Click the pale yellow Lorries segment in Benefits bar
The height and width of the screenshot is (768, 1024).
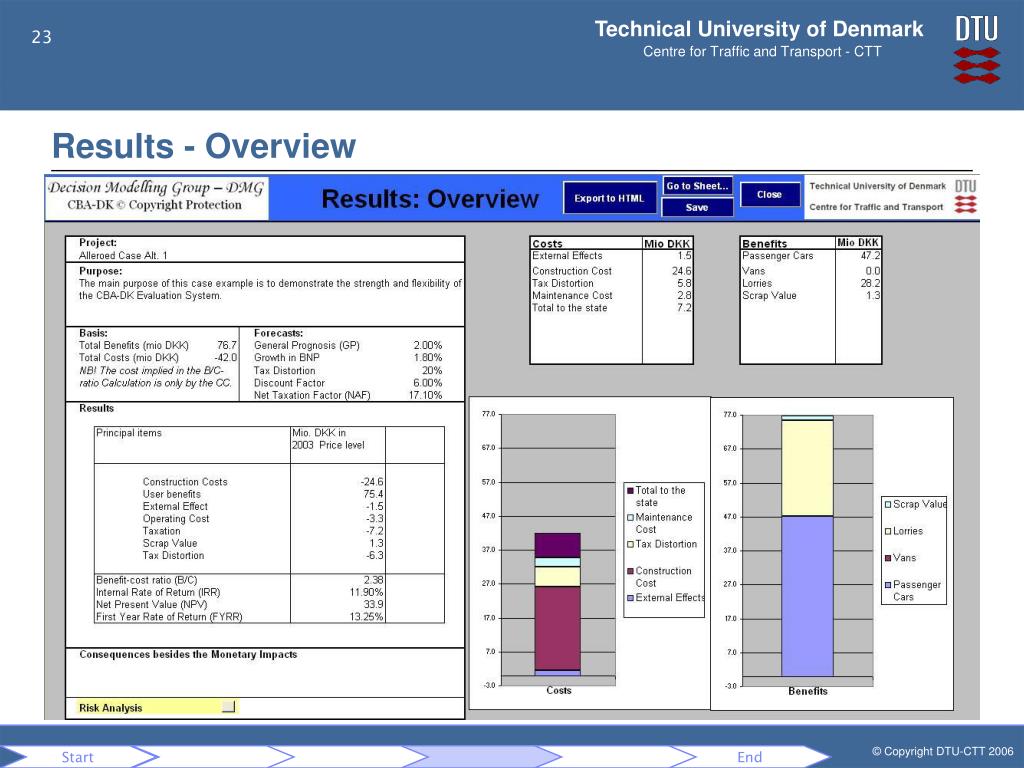[x=807, y=468]
